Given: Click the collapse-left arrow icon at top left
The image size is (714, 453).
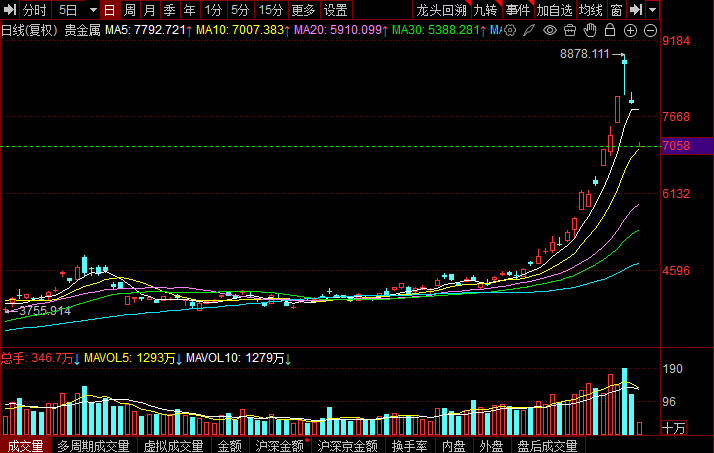Looking at the screenshot, I should pos(10,10).
